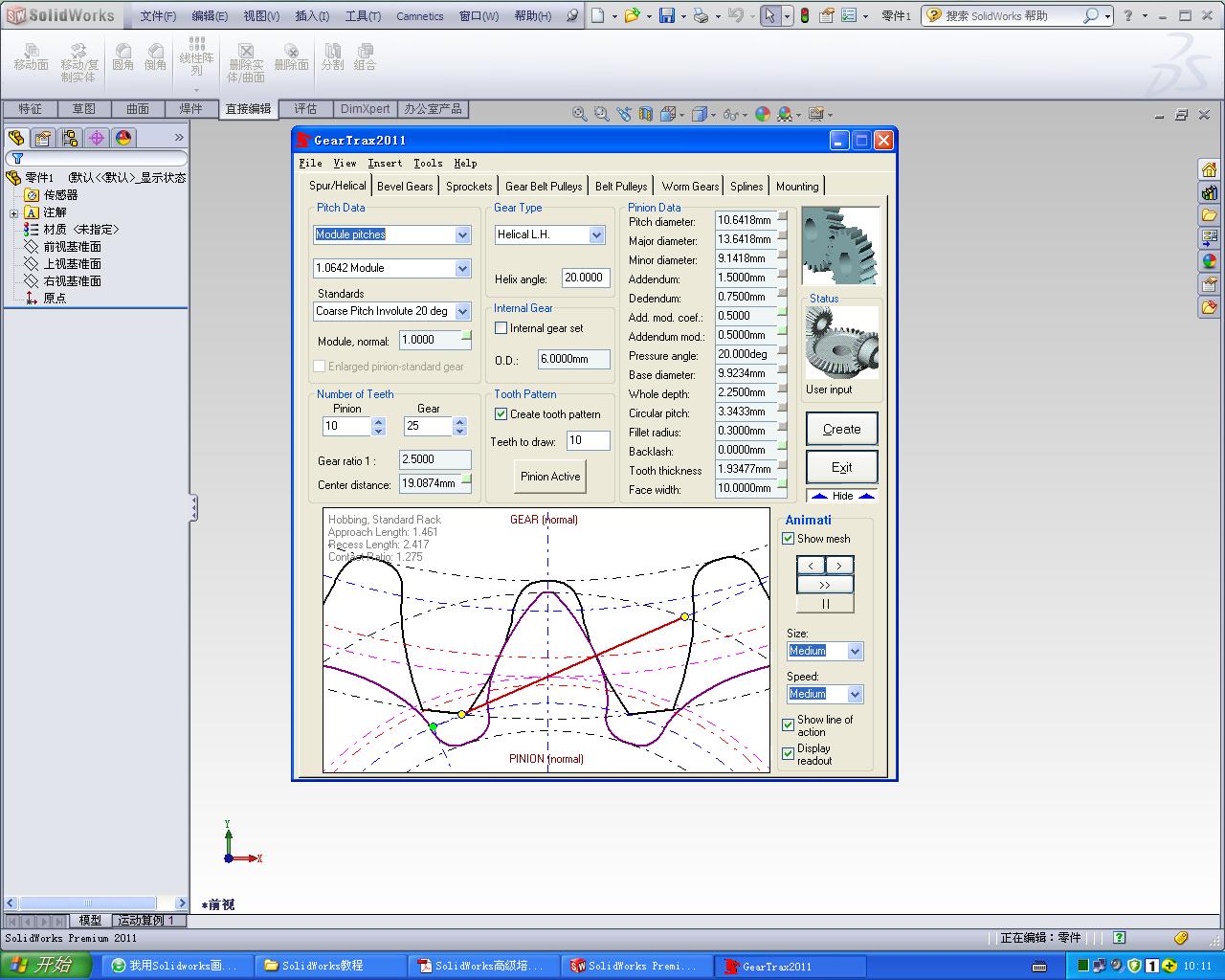Open SolidWorks Resources home icon in task pane
The image size is (1225, 980).
1210,170
